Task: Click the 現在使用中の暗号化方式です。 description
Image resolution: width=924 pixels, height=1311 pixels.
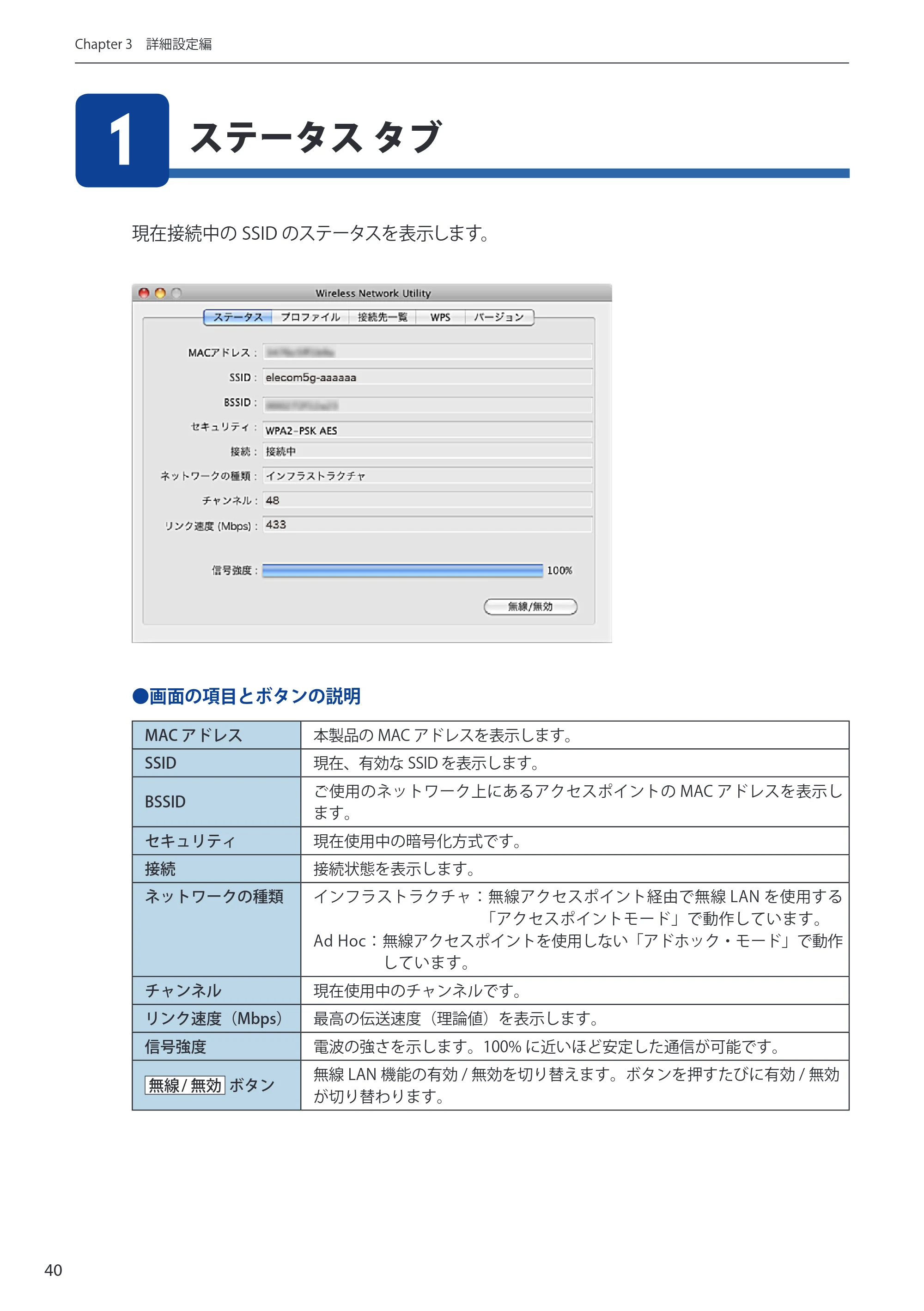Action: (418, 841)
